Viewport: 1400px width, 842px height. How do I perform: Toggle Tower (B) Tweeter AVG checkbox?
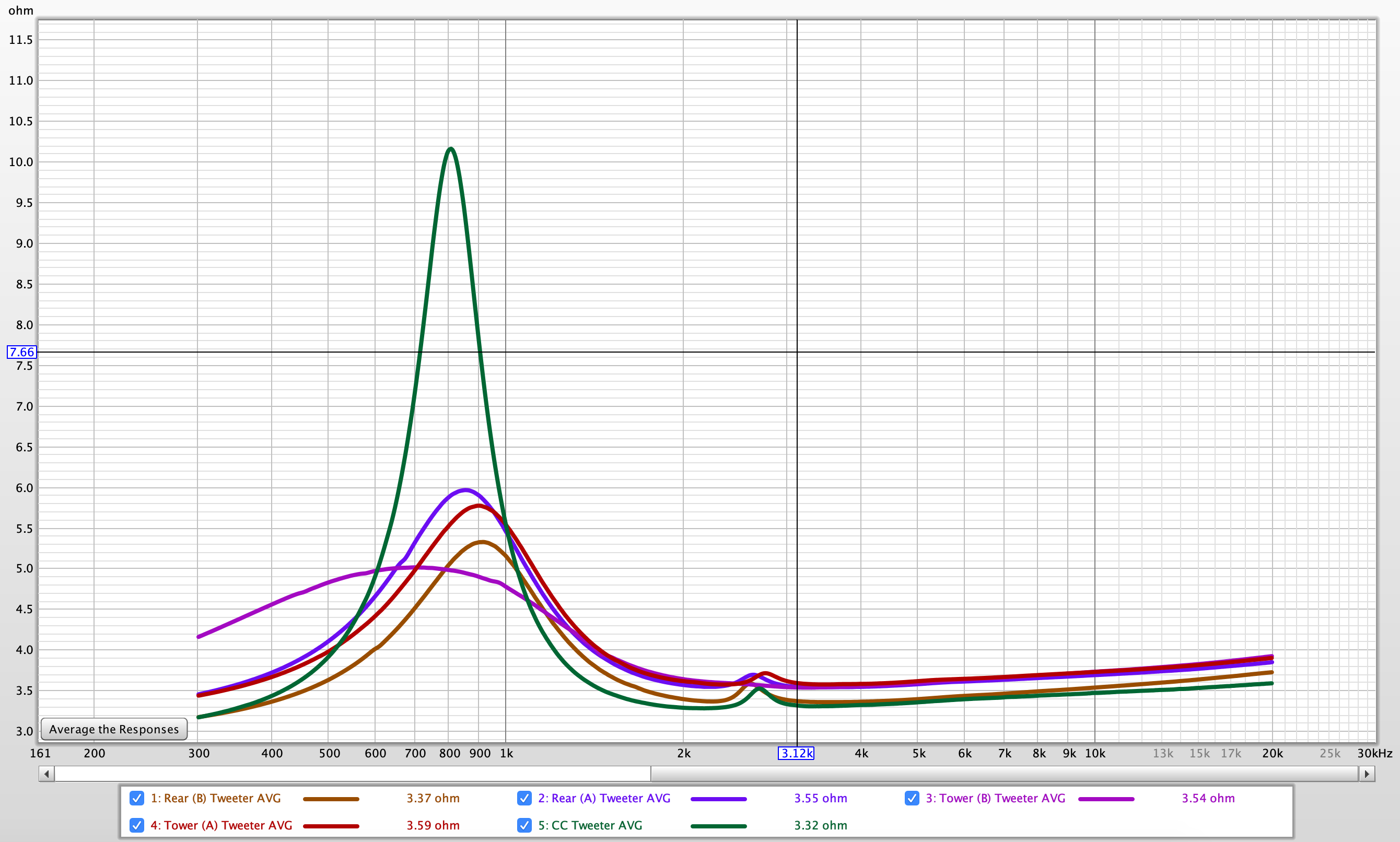[912, 798]
